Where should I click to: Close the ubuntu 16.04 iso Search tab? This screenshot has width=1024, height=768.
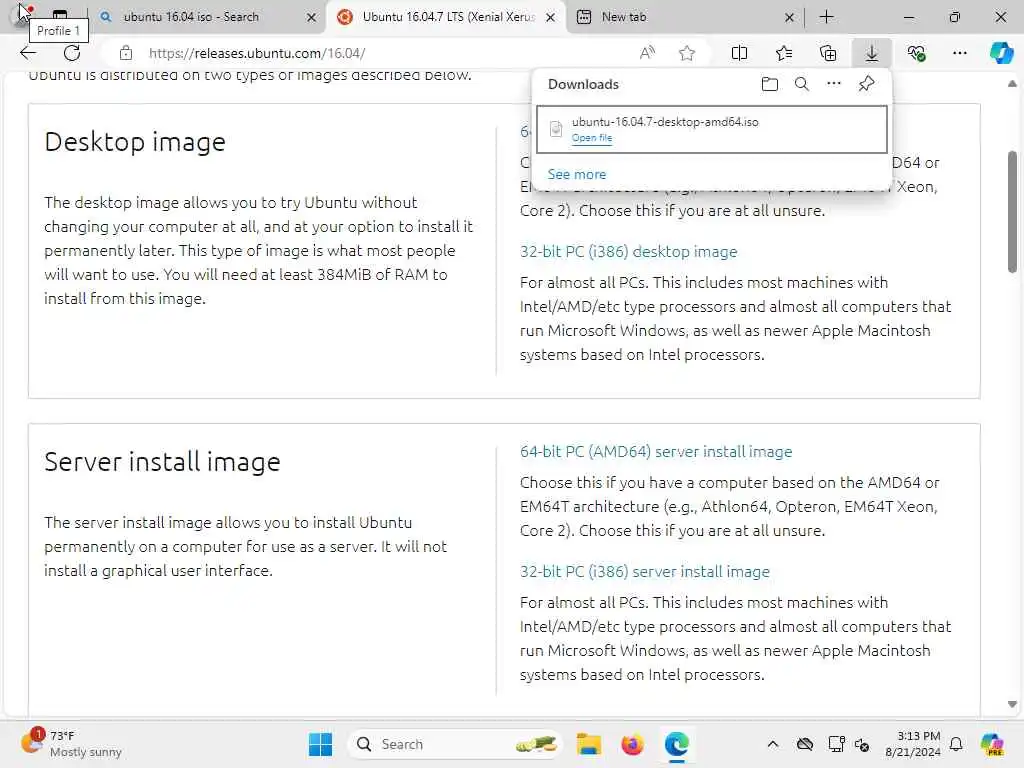[312, 17]
